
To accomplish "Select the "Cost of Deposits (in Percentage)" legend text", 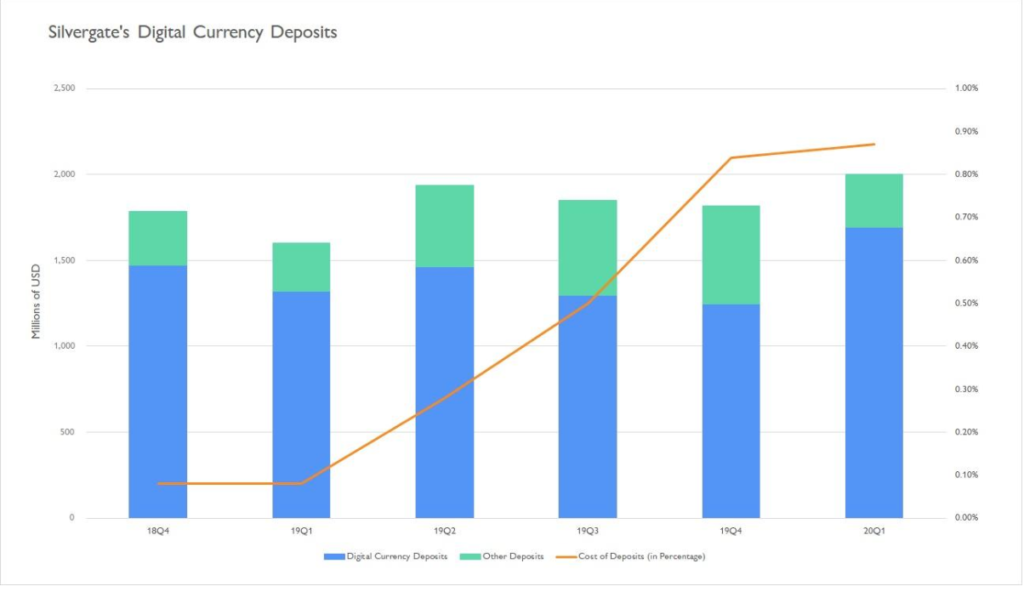I will (642, 557).
